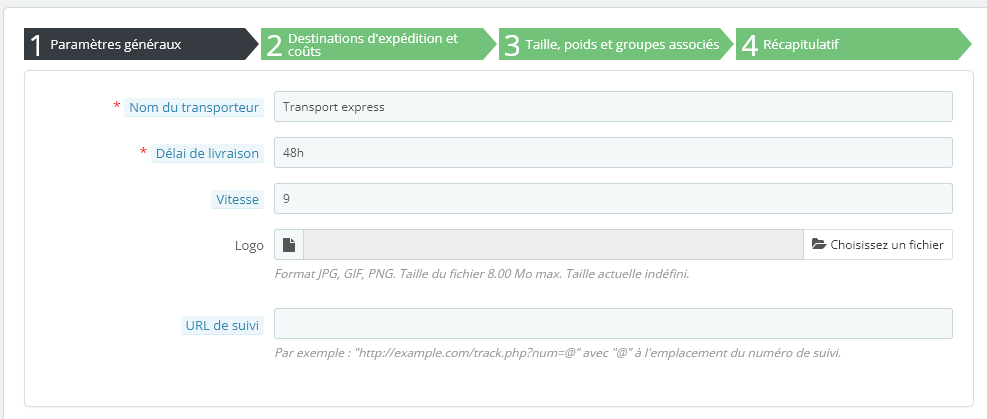
Task: Select the Vitesse input containing 9
Action: pos(613,199)
